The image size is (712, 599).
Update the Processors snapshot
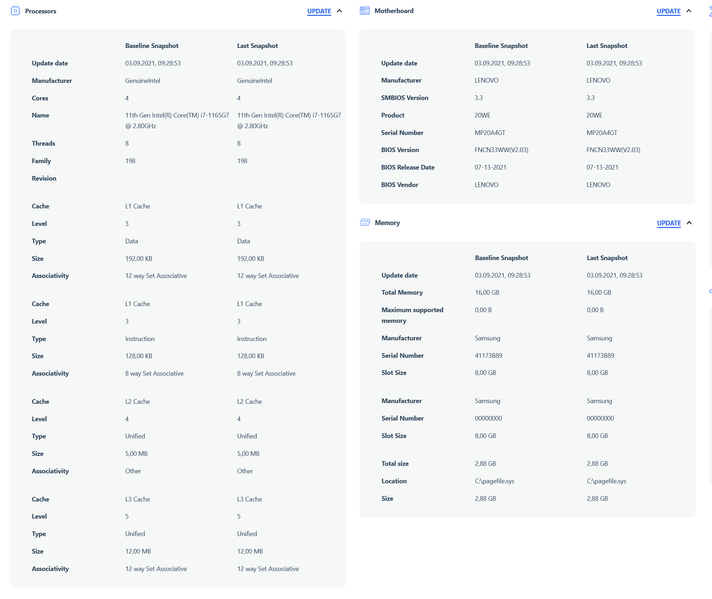pyautogui.click(x=319, y=11)
